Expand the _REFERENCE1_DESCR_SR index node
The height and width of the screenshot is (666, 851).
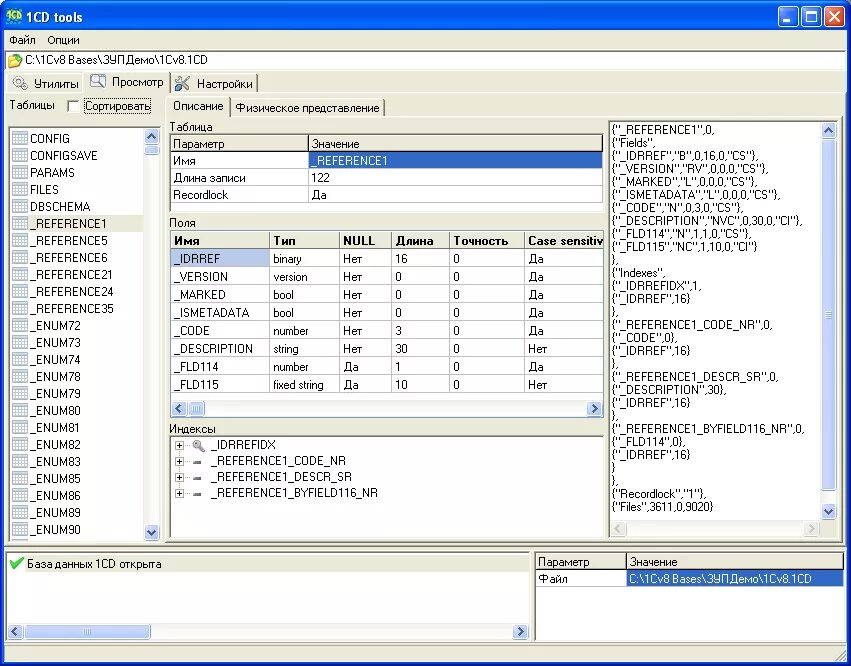[179, 478]
